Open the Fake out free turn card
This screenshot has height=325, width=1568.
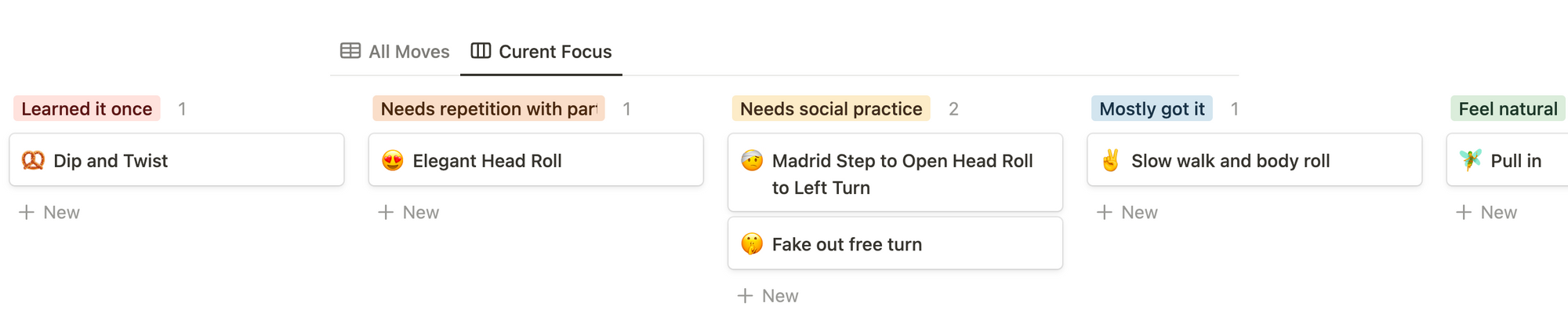click(x=894, y=244)
